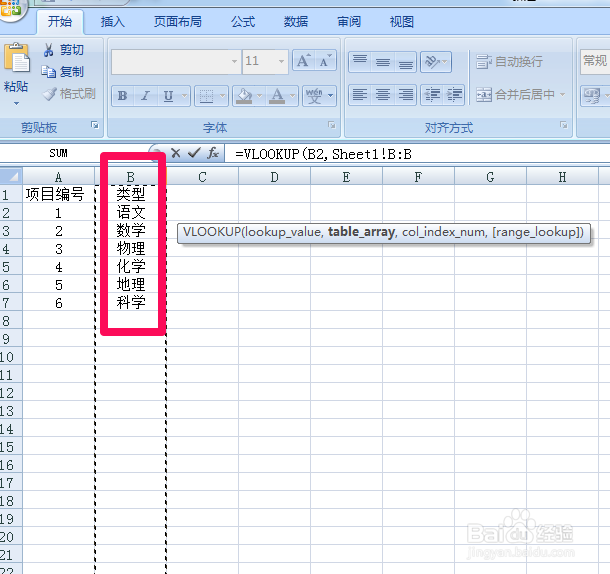The height and width of the screenshot is (574, 610).
Task: Open fill color dropdown arrow
Action: click(260, 95)
